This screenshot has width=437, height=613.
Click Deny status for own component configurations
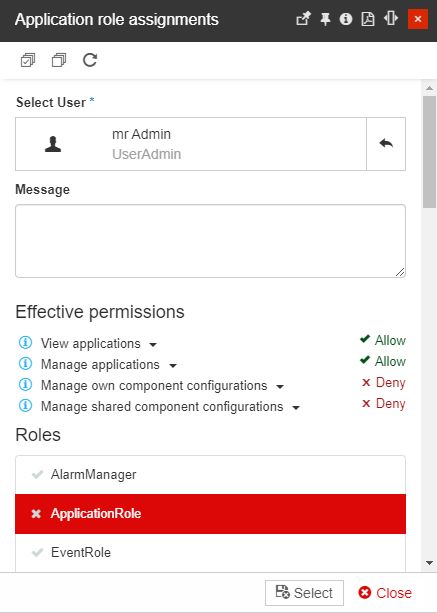point(383,382)
